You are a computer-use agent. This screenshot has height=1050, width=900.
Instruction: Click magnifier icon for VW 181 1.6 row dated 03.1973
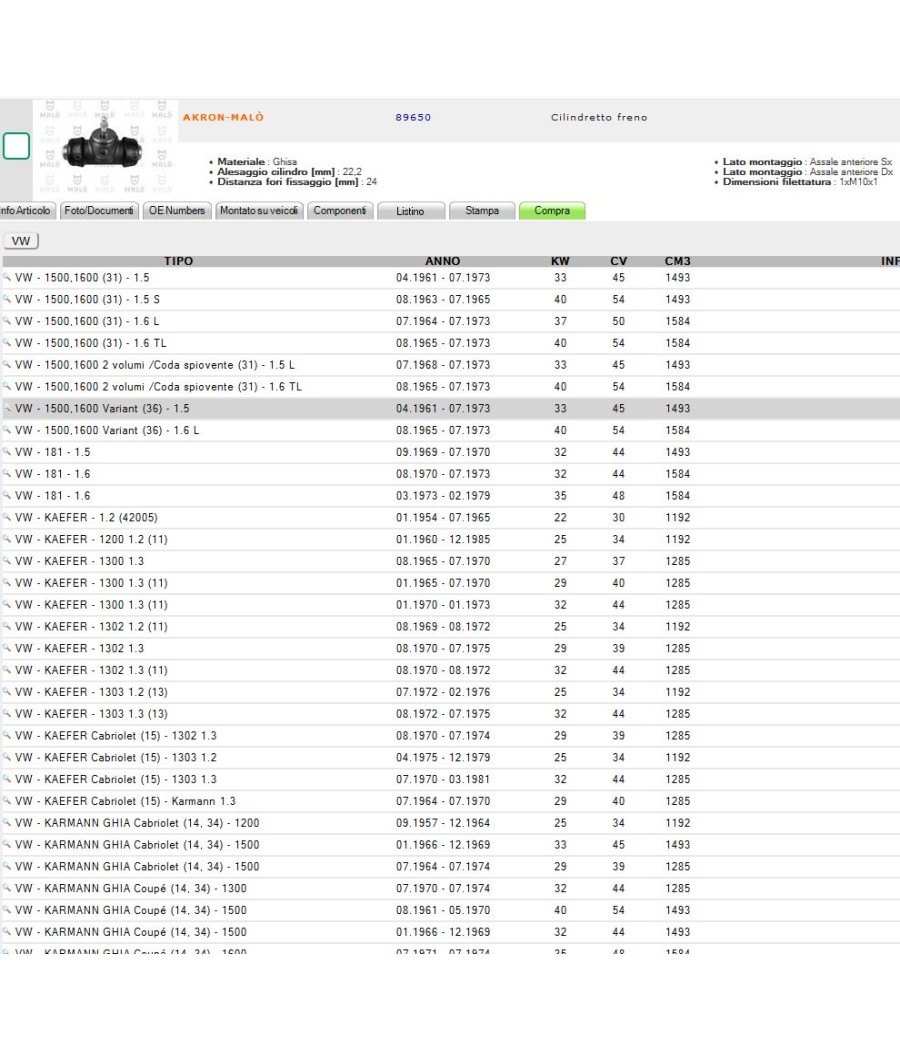point(7,496)
